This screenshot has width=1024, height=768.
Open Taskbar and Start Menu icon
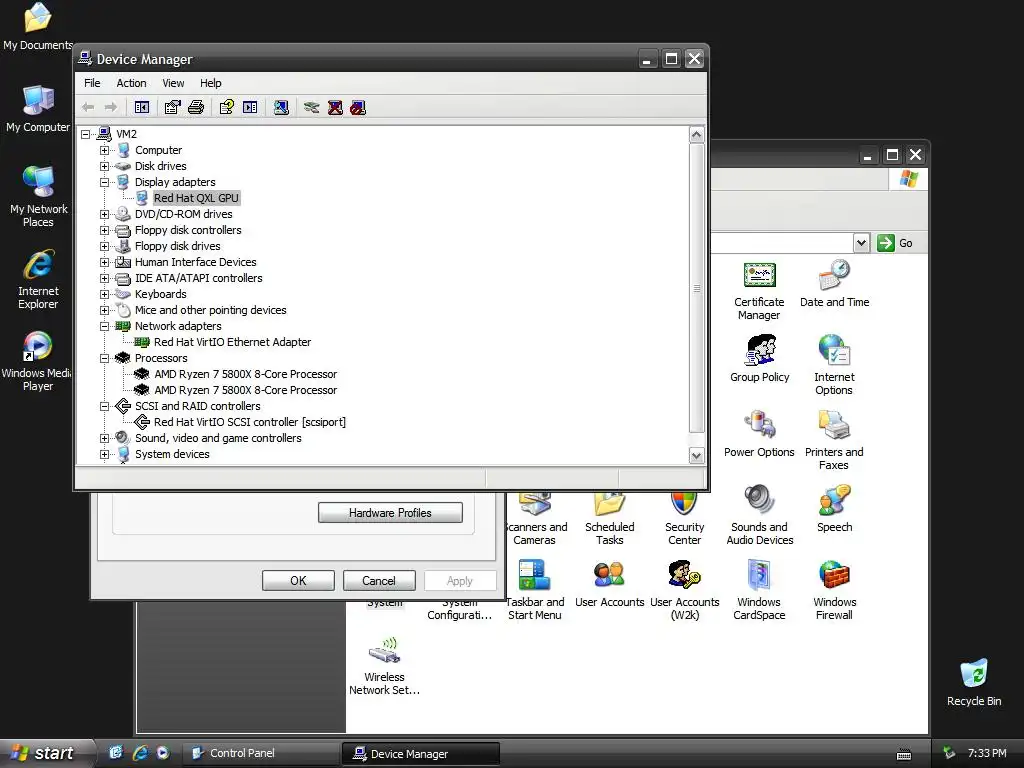click(x=534, y=590)
